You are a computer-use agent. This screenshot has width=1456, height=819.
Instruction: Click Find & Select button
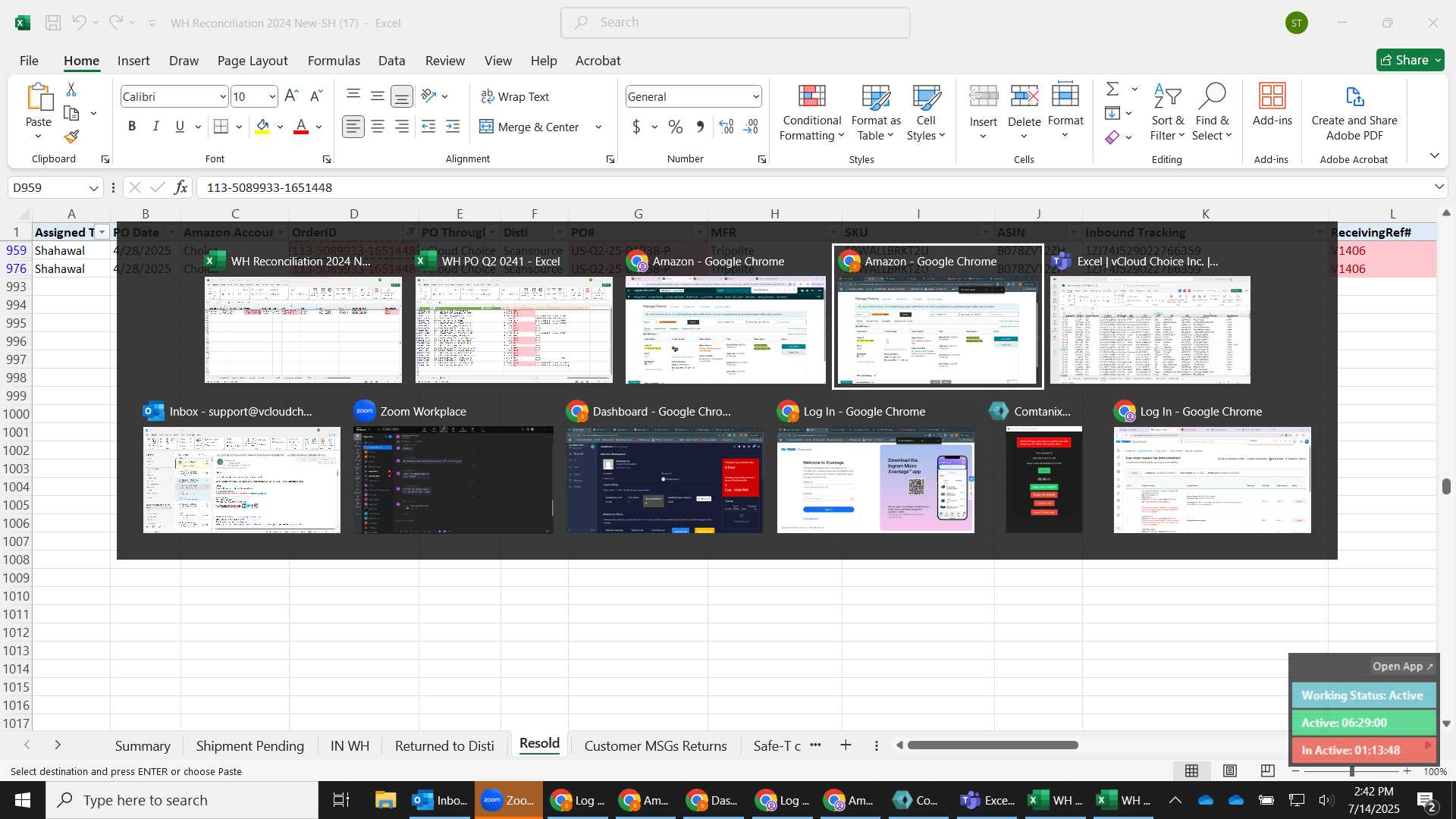point(1212,112)
